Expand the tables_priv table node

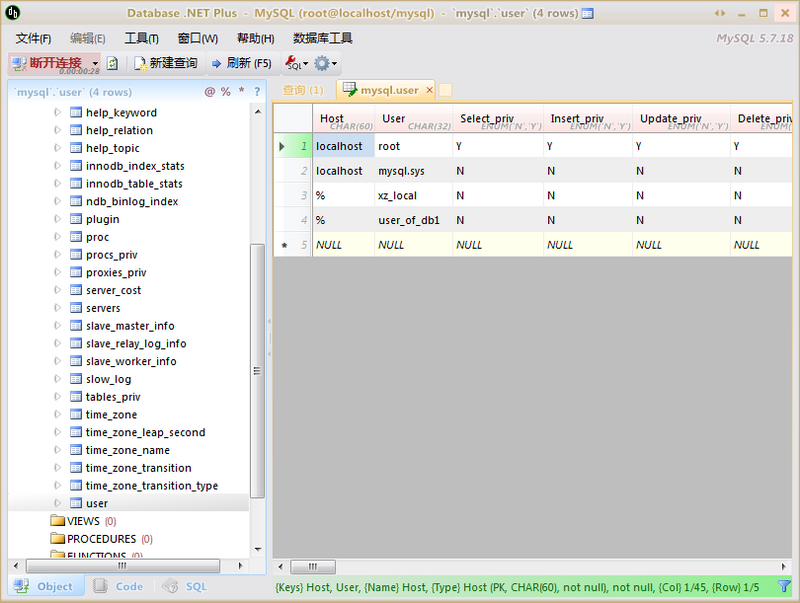58,396
